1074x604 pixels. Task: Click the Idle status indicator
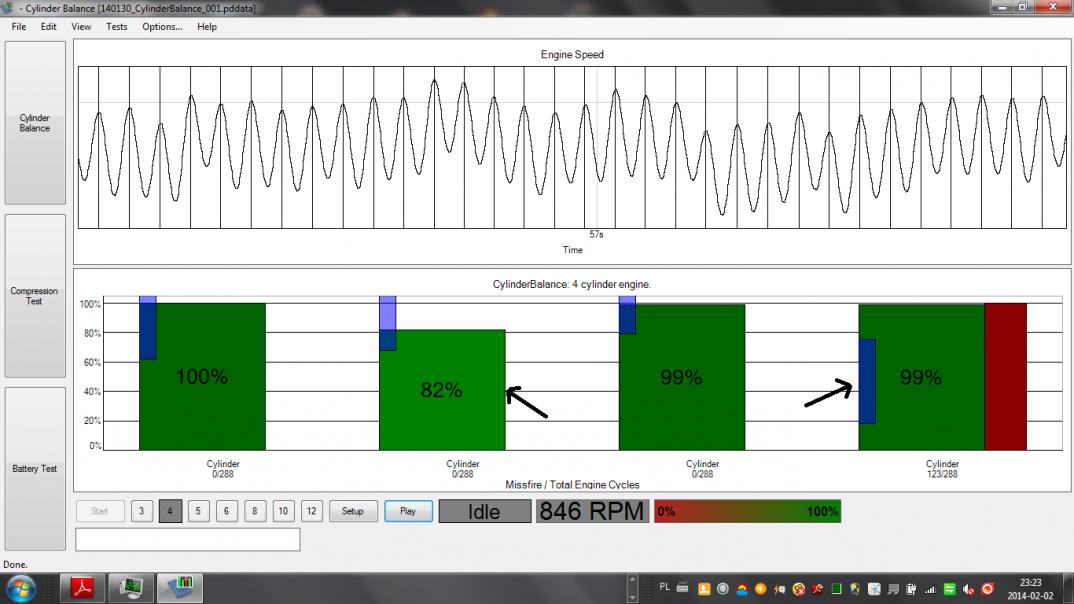click(x=484, y=511)
